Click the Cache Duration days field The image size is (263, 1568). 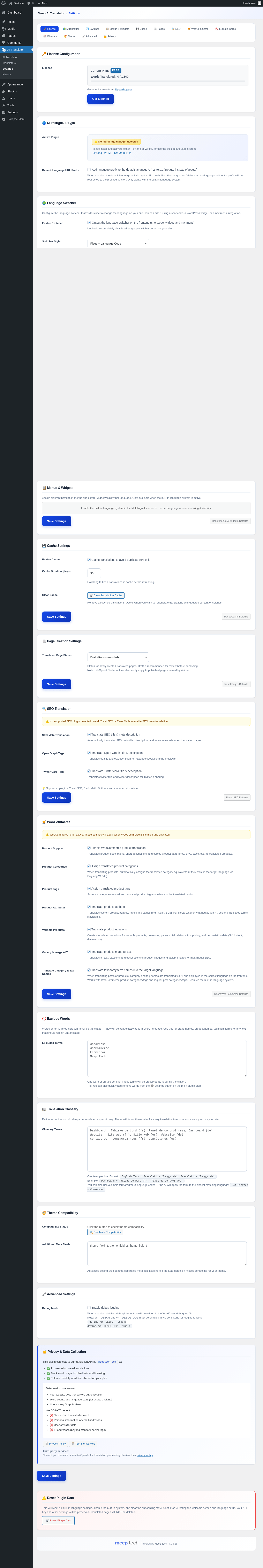(94, 573)
